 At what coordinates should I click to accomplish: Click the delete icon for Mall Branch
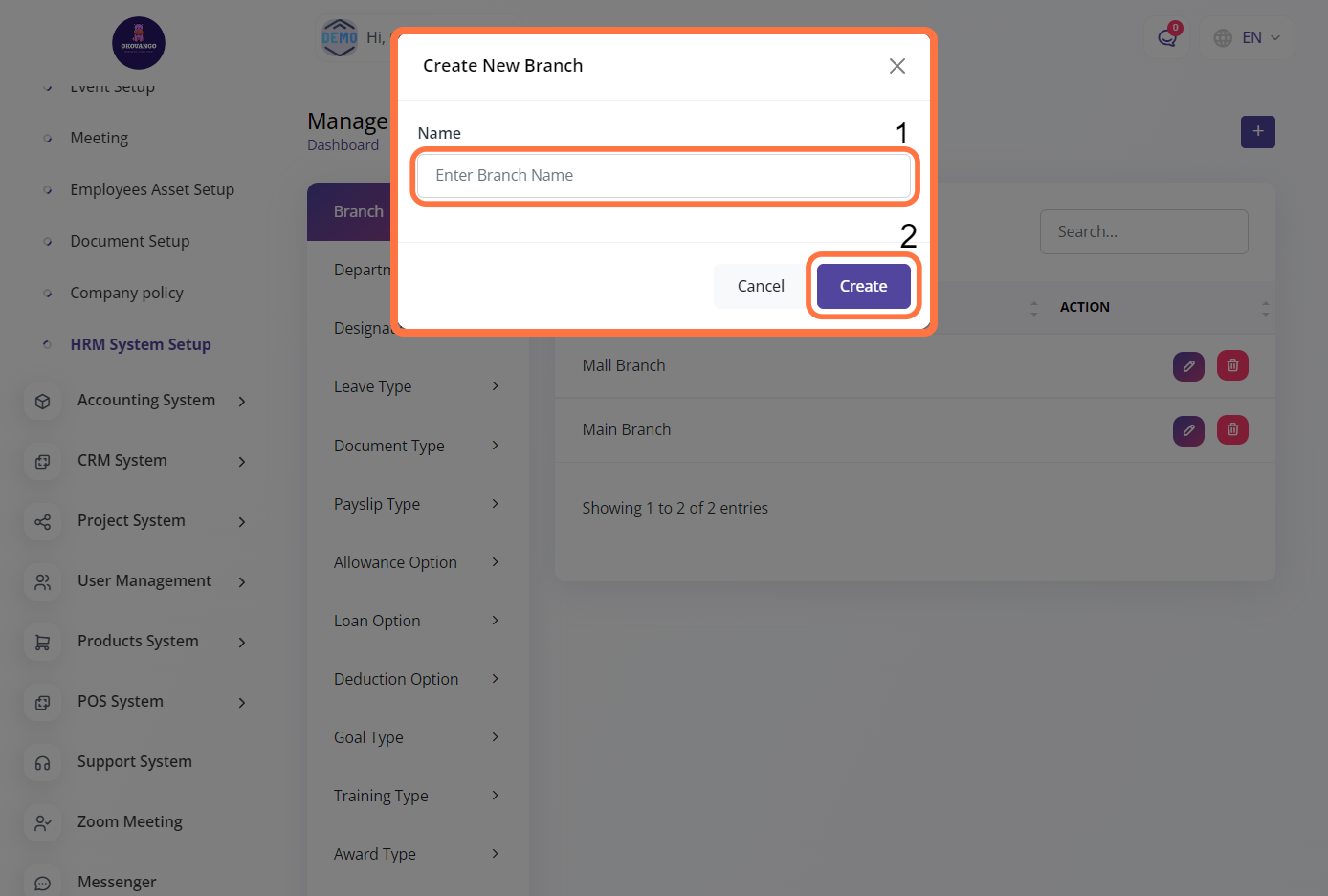point(1232,365)
